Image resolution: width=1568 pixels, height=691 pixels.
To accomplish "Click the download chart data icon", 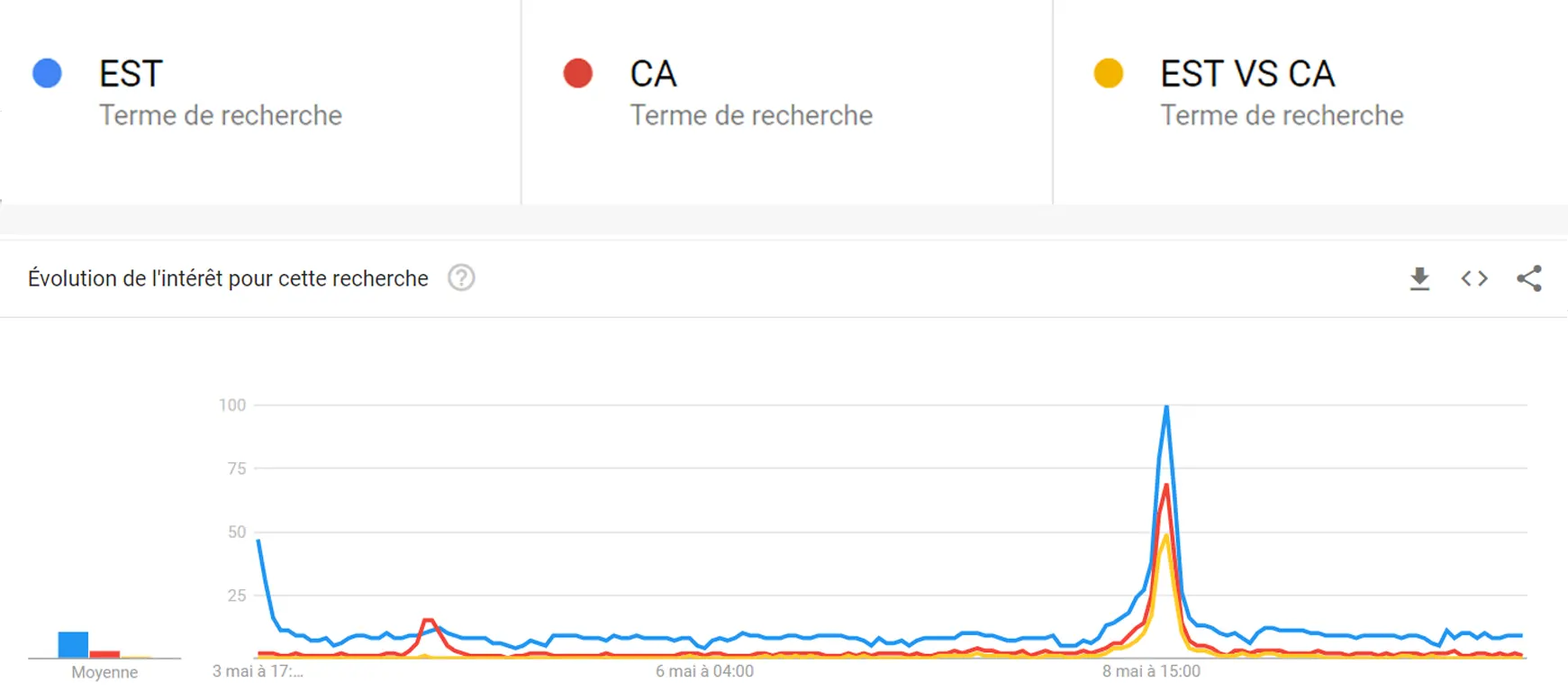I will (x=1419, y=278).
